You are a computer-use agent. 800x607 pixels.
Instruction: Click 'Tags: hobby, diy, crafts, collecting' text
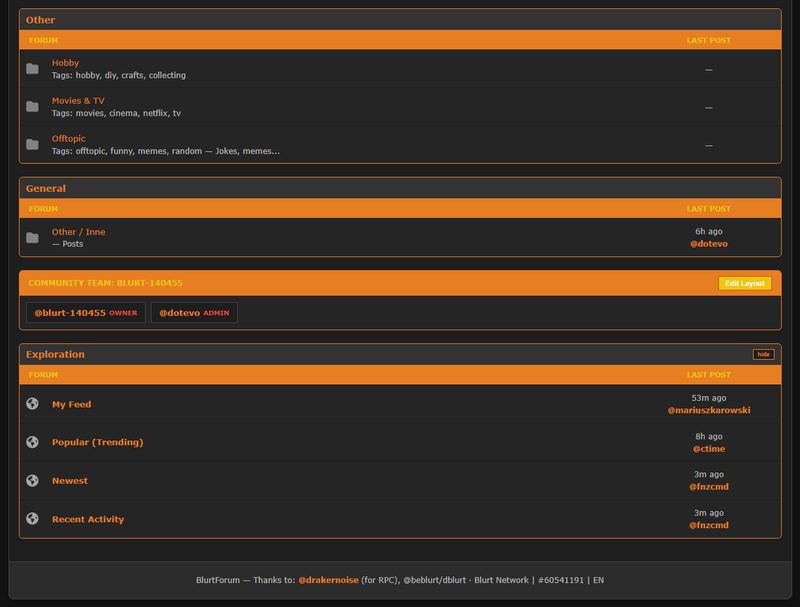point(118,75)
